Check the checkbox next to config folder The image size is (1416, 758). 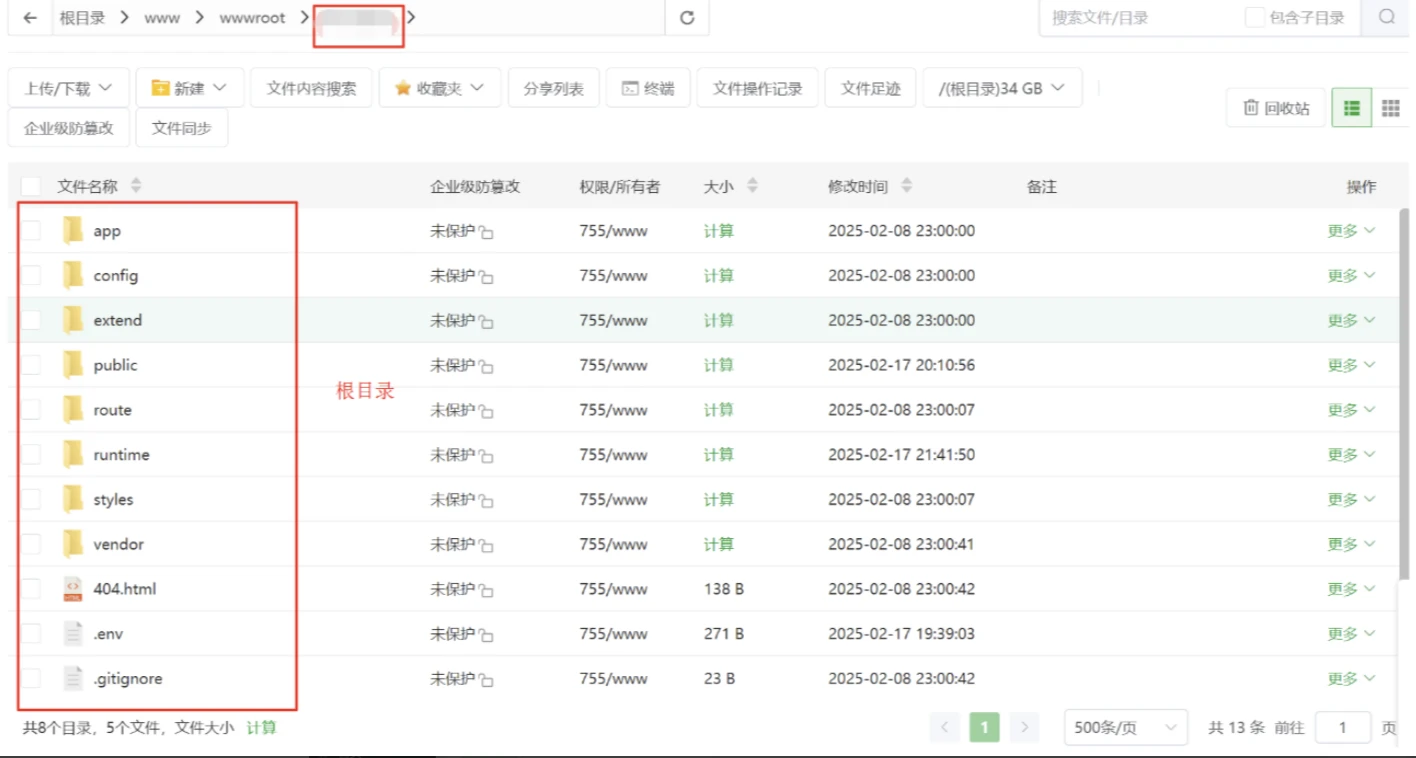[31, 275]
